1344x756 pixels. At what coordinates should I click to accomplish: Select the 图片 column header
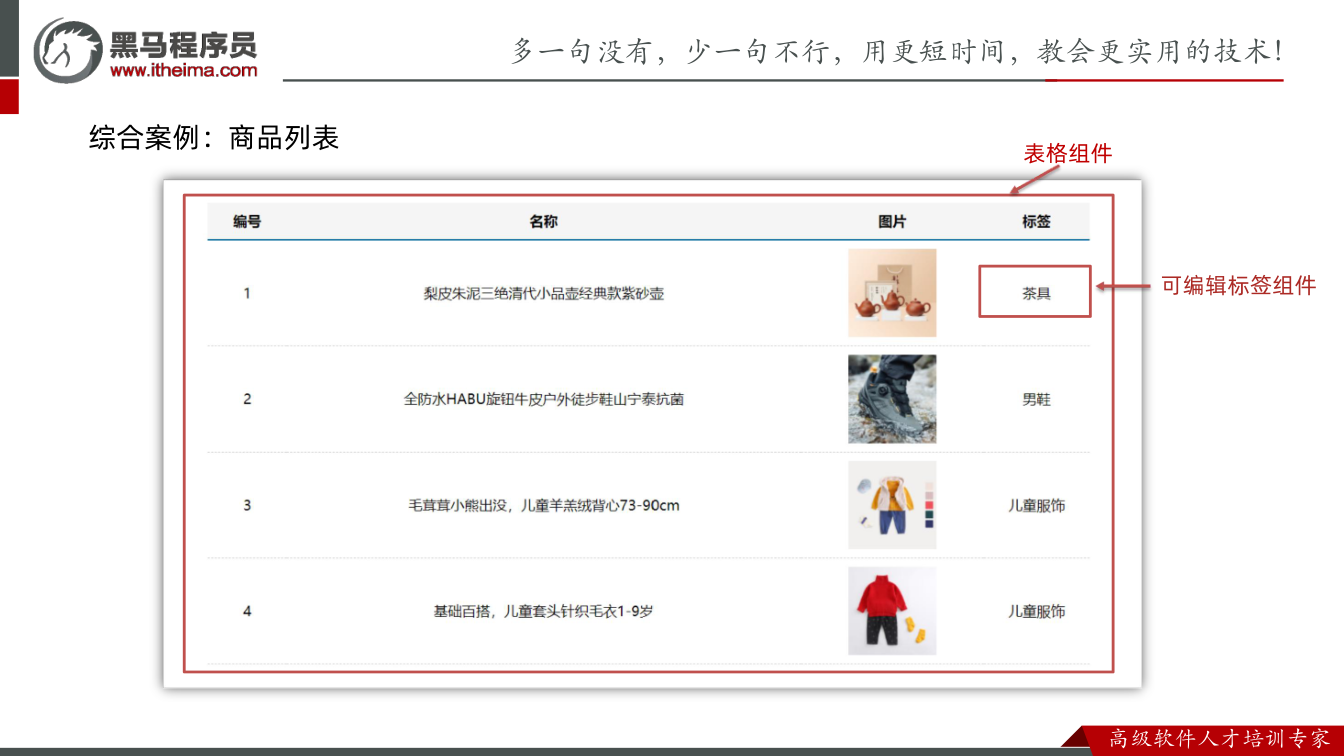[892, 222]
